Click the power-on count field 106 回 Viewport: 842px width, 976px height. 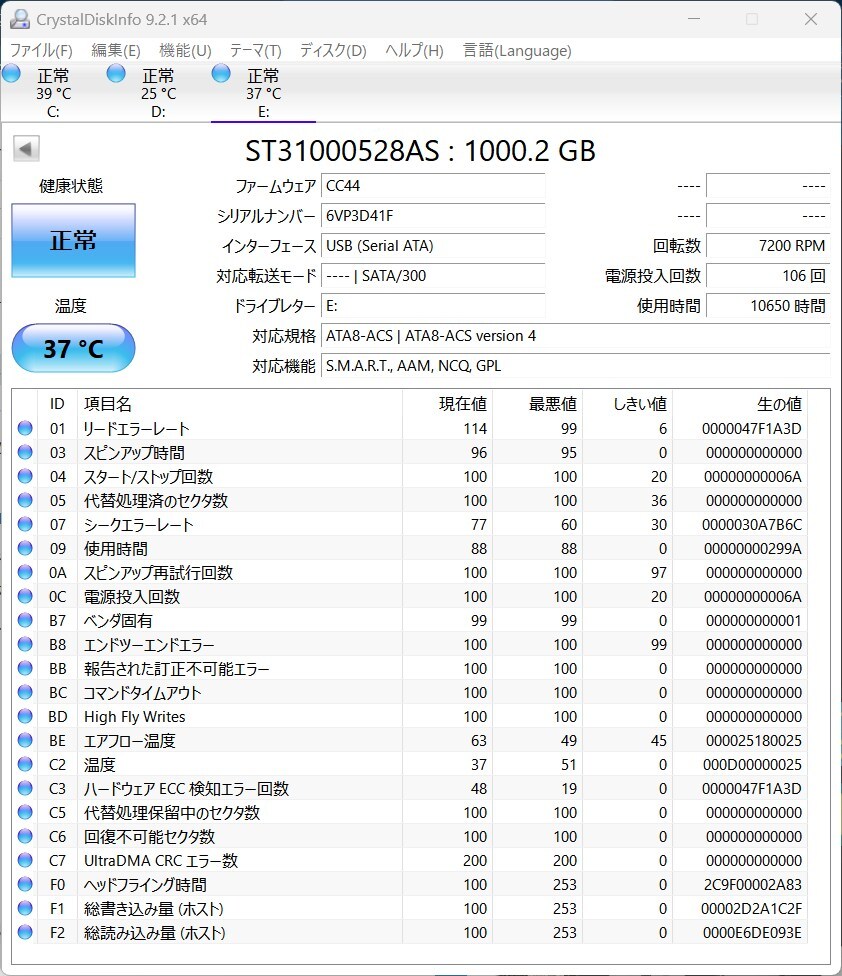768,275
